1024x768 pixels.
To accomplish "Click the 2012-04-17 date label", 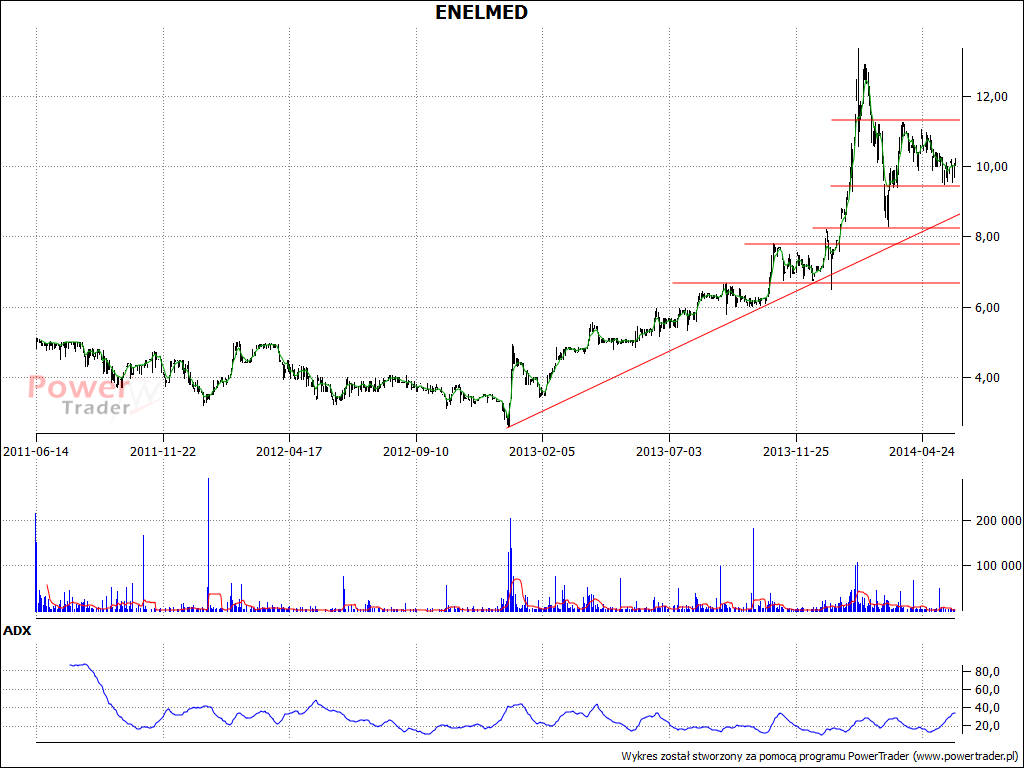I will (x=289, y=451).
